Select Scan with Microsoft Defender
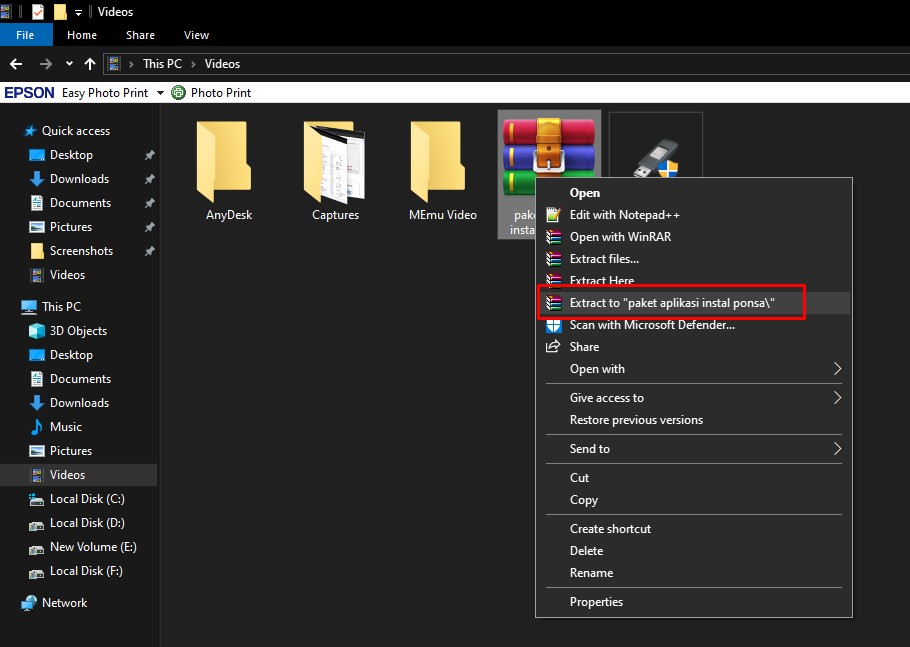 [693, 325]
